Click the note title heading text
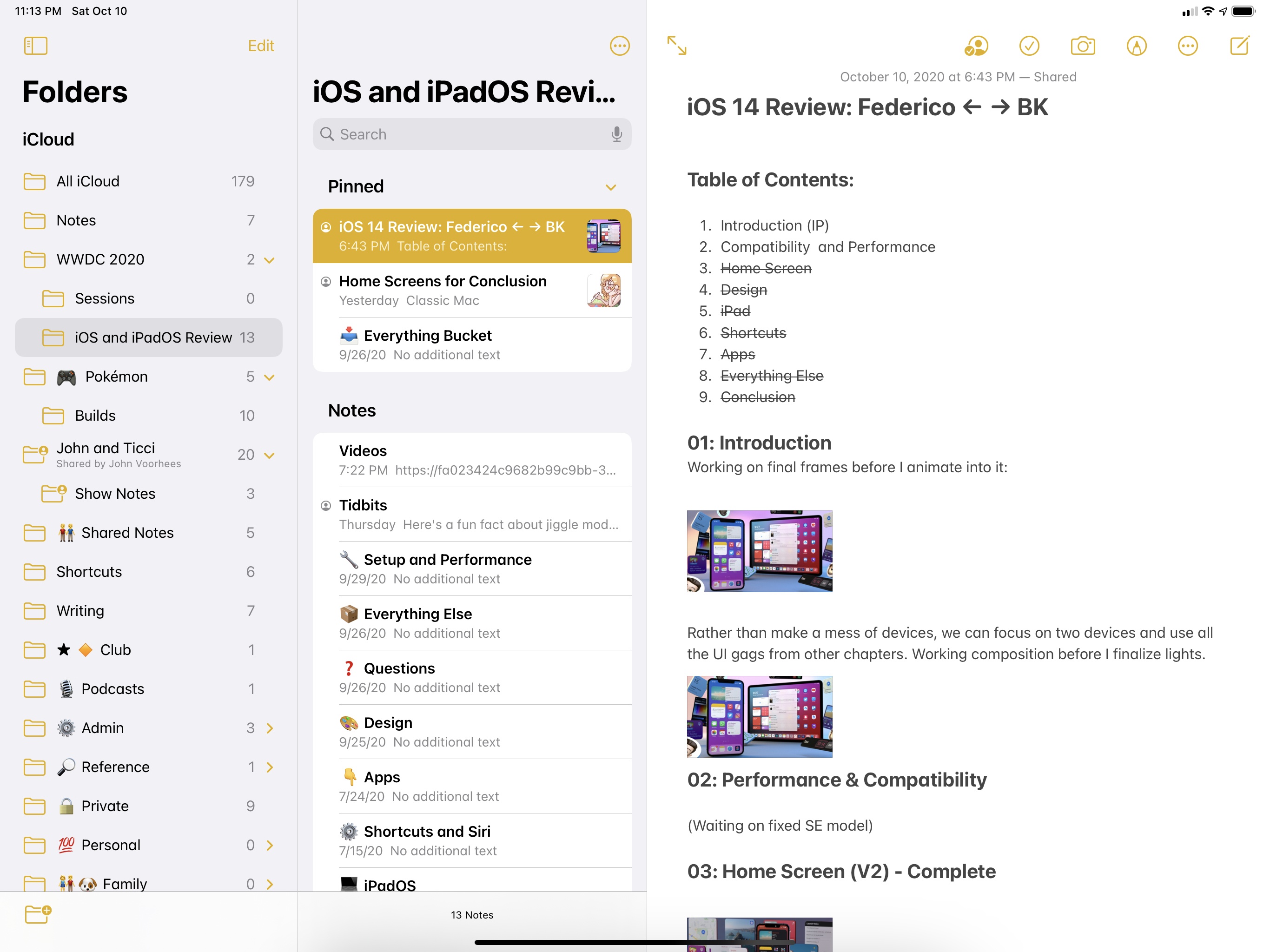The image size is (1270, 952). [x=867, y=107]
